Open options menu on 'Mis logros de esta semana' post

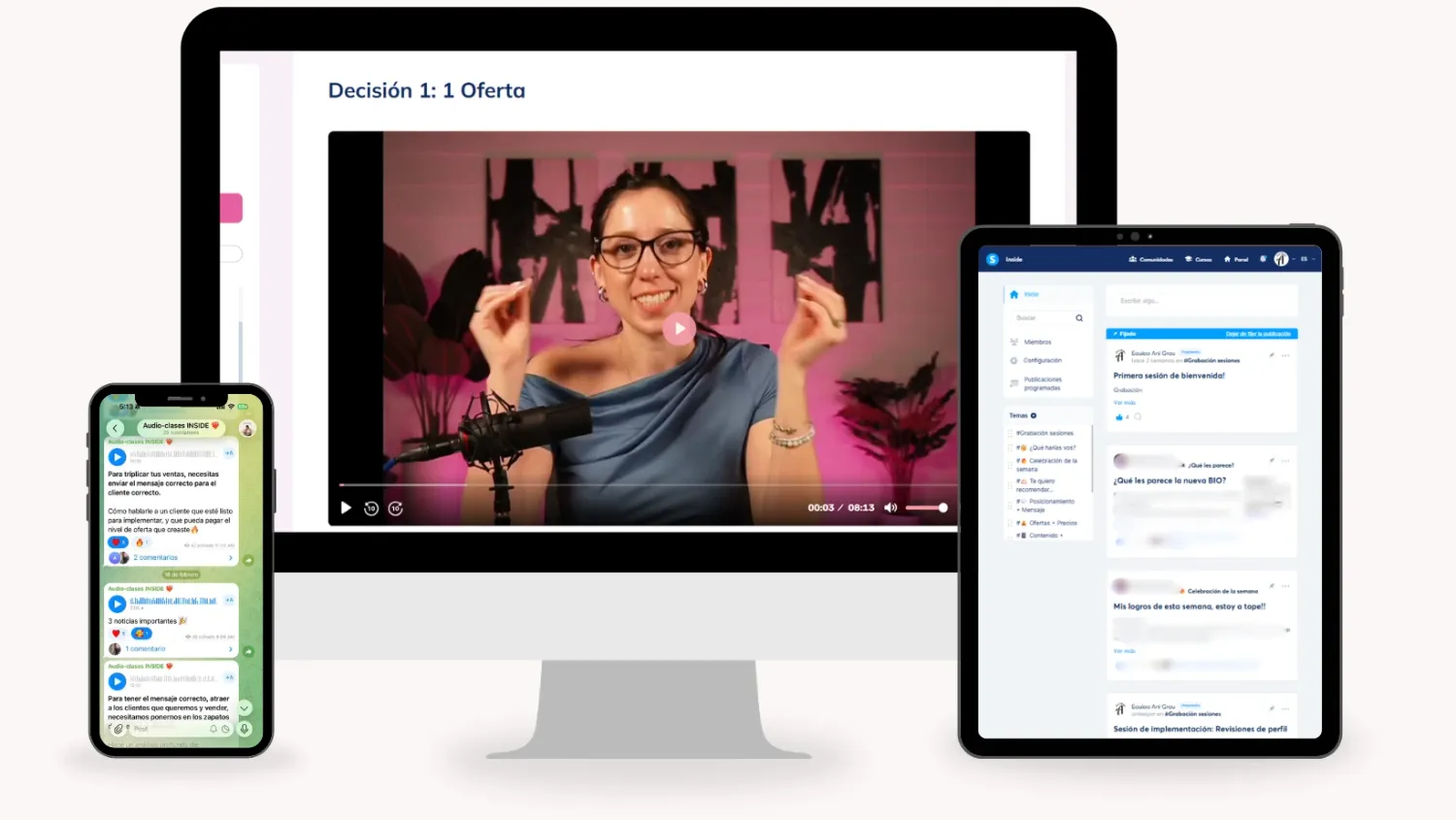[1285, 586]
